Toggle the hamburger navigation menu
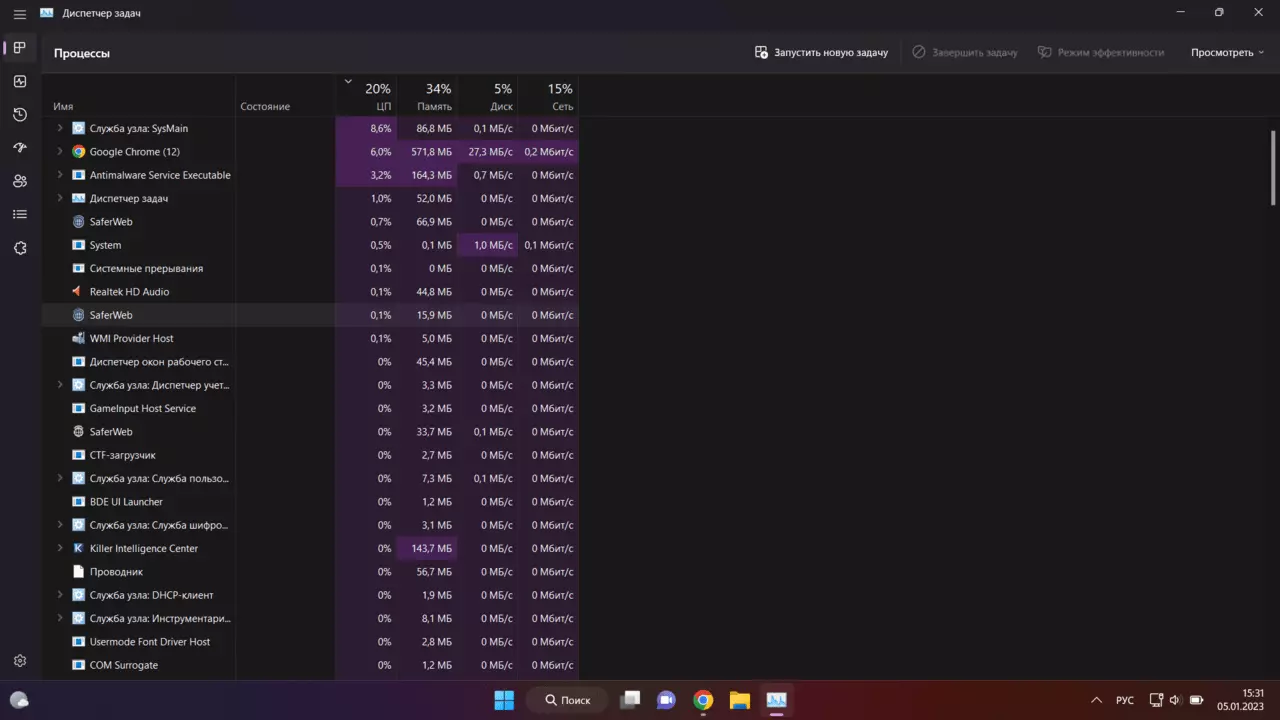The height and width of the screenshot is (720, 1280). [20, 14]
